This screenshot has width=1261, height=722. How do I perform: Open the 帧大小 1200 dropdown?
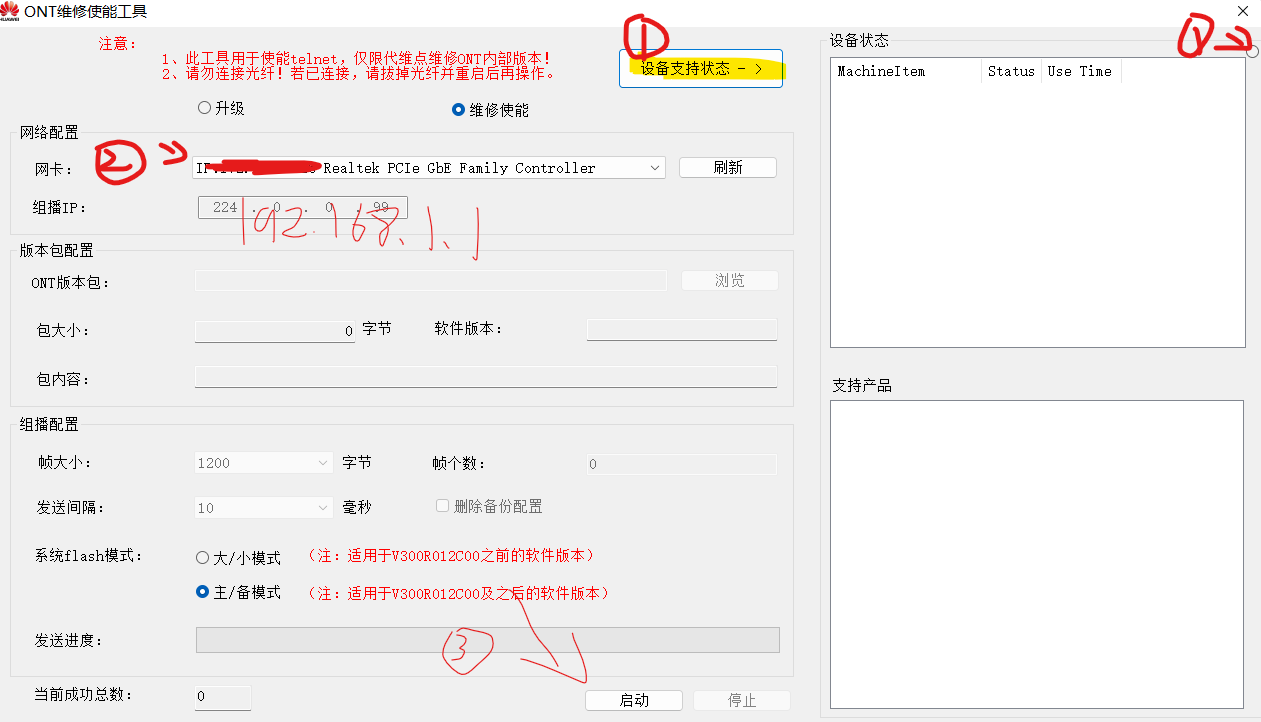tap(264, 463)
